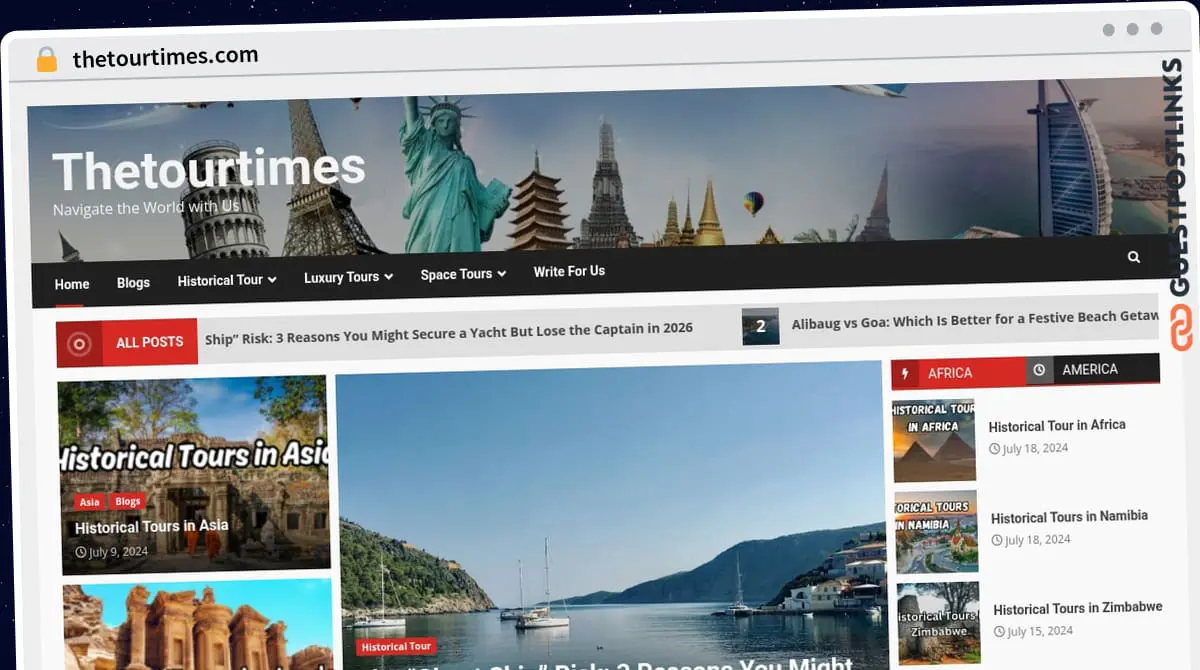
Task: Click the GuestPostLinks chain icon on right edge
Action: (1183, 326)
